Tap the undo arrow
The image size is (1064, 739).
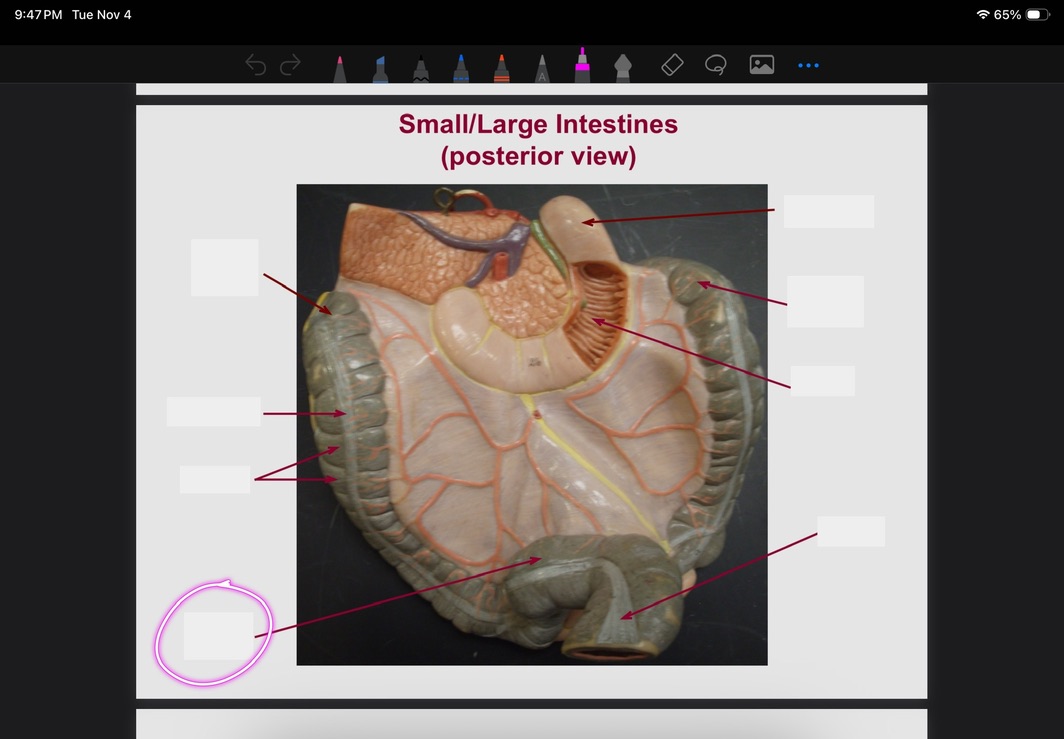(x=256, y=66)
